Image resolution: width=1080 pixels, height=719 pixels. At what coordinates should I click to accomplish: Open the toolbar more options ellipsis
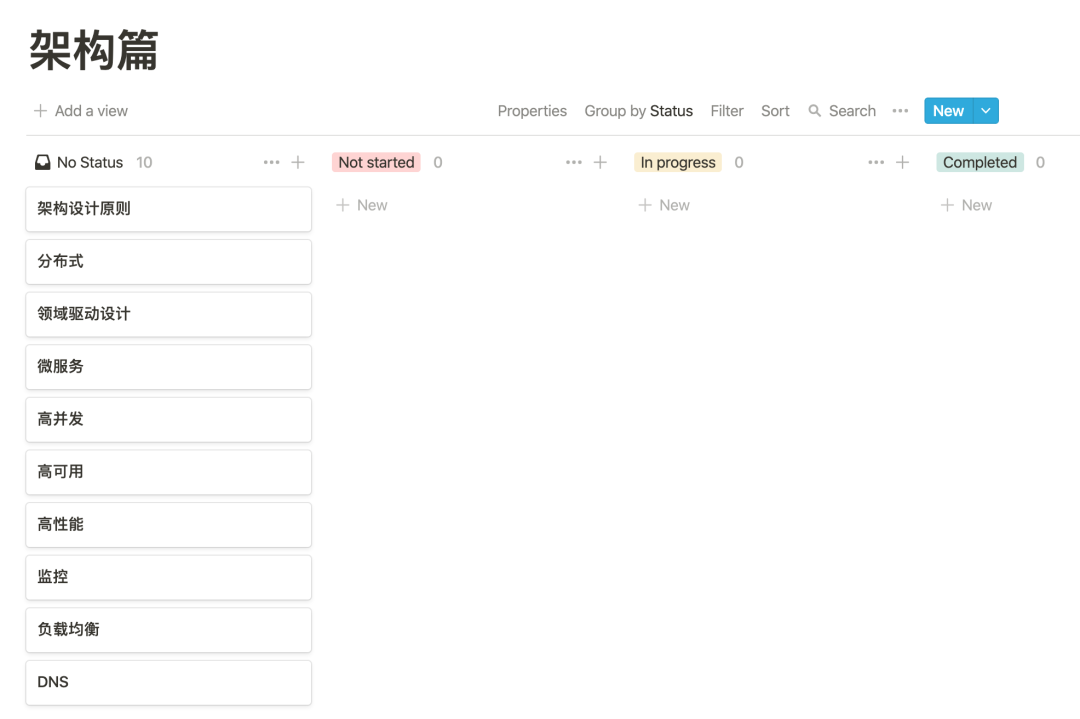tap(900, 111)
